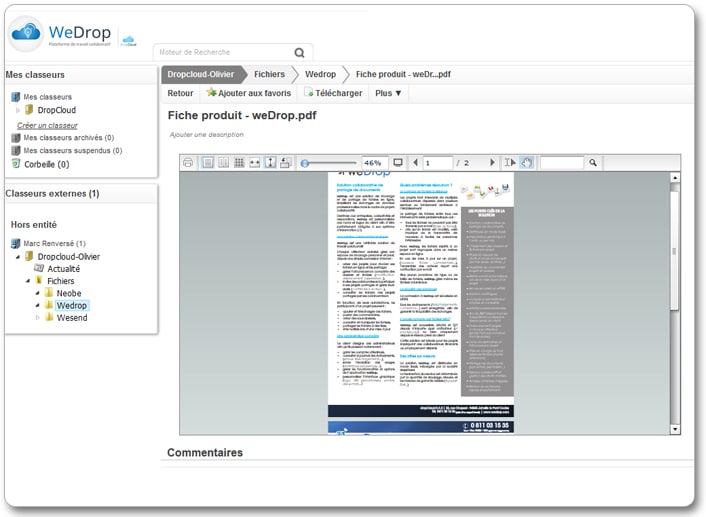Click the print icon in PDF viewer
Viewport: 706px width, 517px height.
coord(188,163)
